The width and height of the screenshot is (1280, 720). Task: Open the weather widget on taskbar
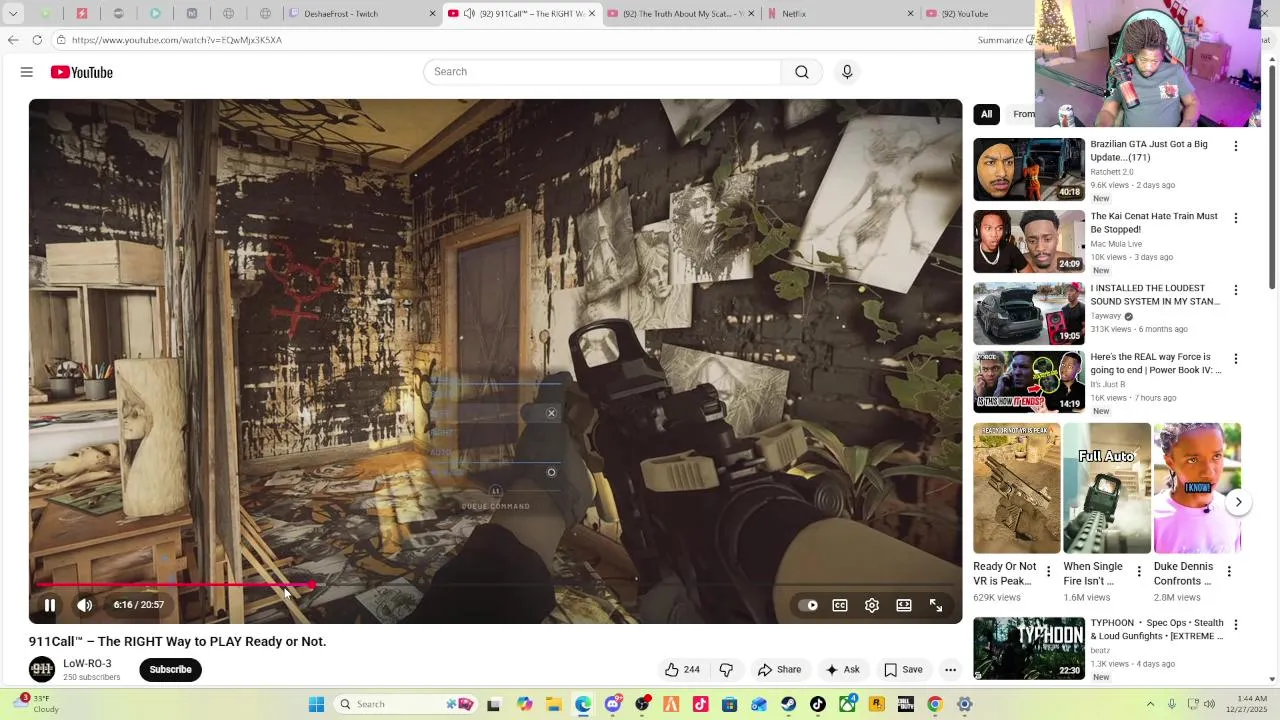[34, 704]
